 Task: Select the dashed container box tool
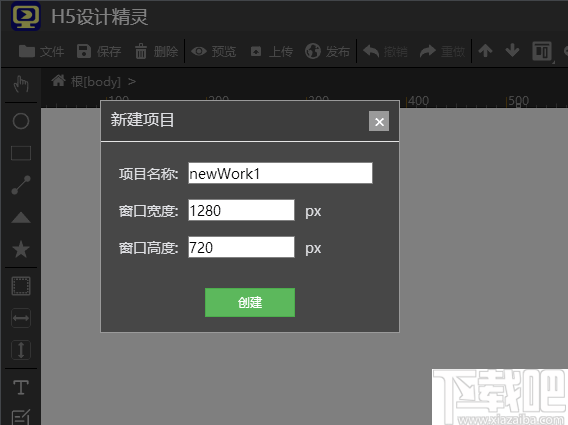click(21, 286)
